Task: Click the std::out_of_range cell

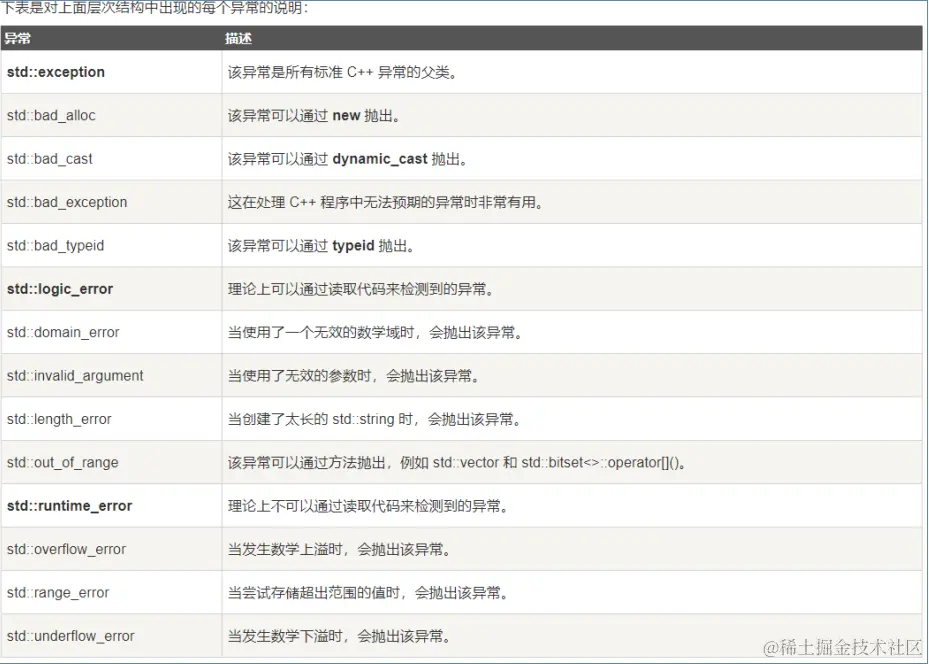Action: coord(63,462)
